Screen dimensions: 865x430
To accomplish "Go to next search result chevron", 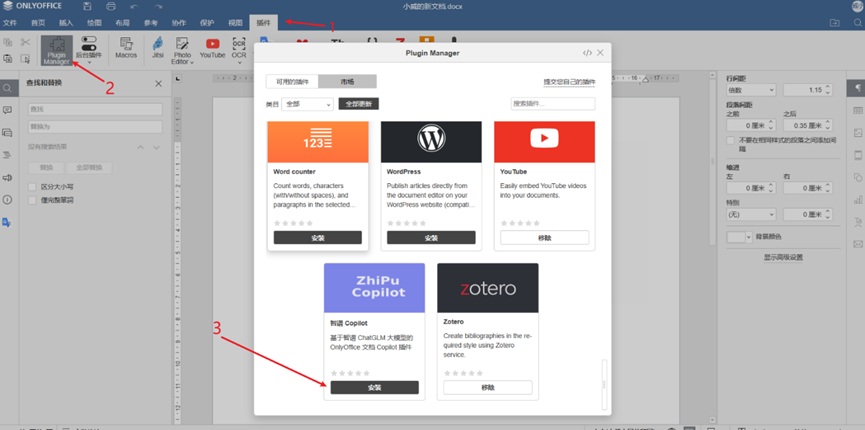I will point(156,147).
